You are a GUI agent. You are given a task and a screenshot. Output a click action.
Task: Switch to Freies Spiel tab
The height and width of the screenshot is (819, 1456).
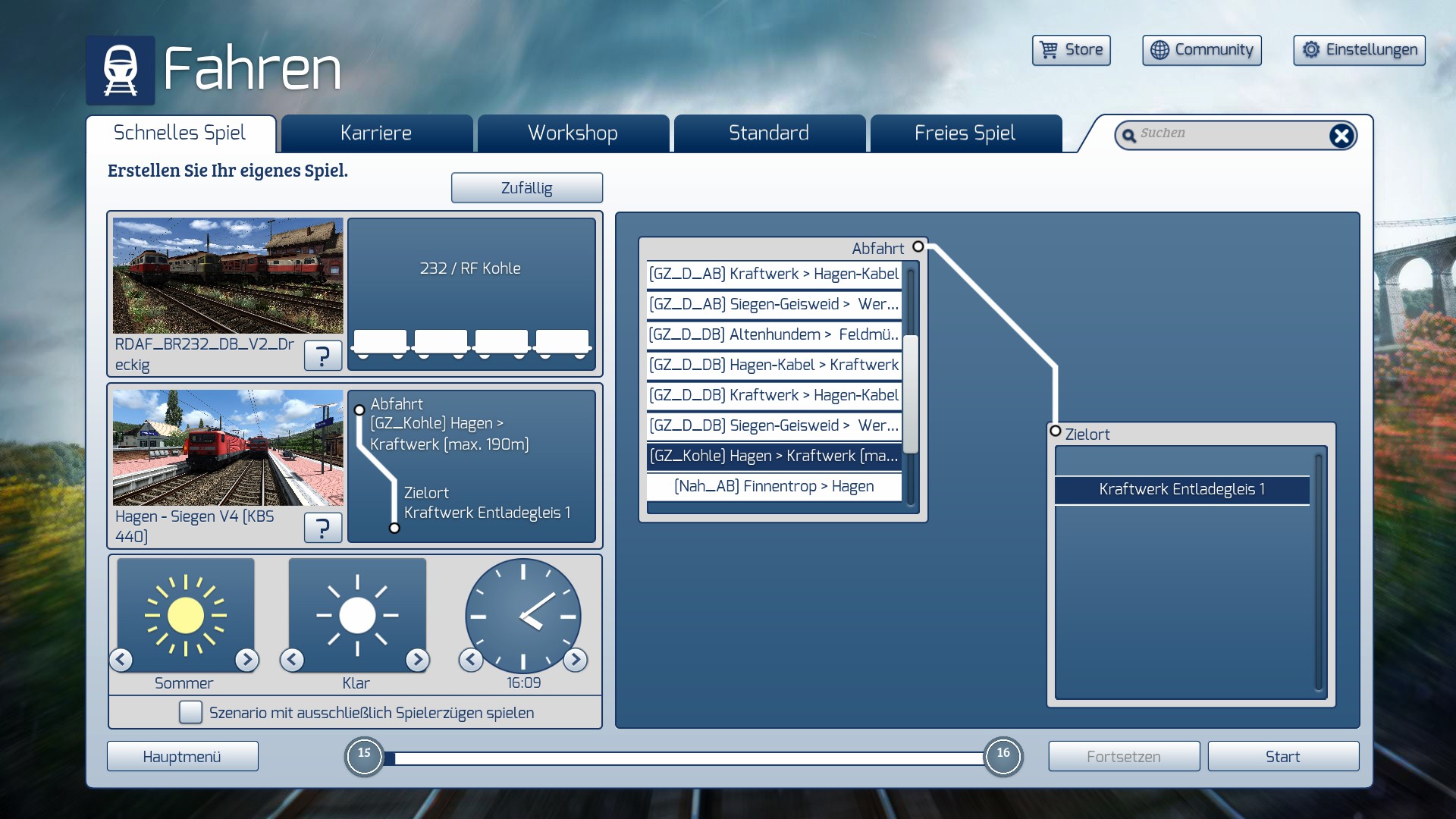[965, 133]
